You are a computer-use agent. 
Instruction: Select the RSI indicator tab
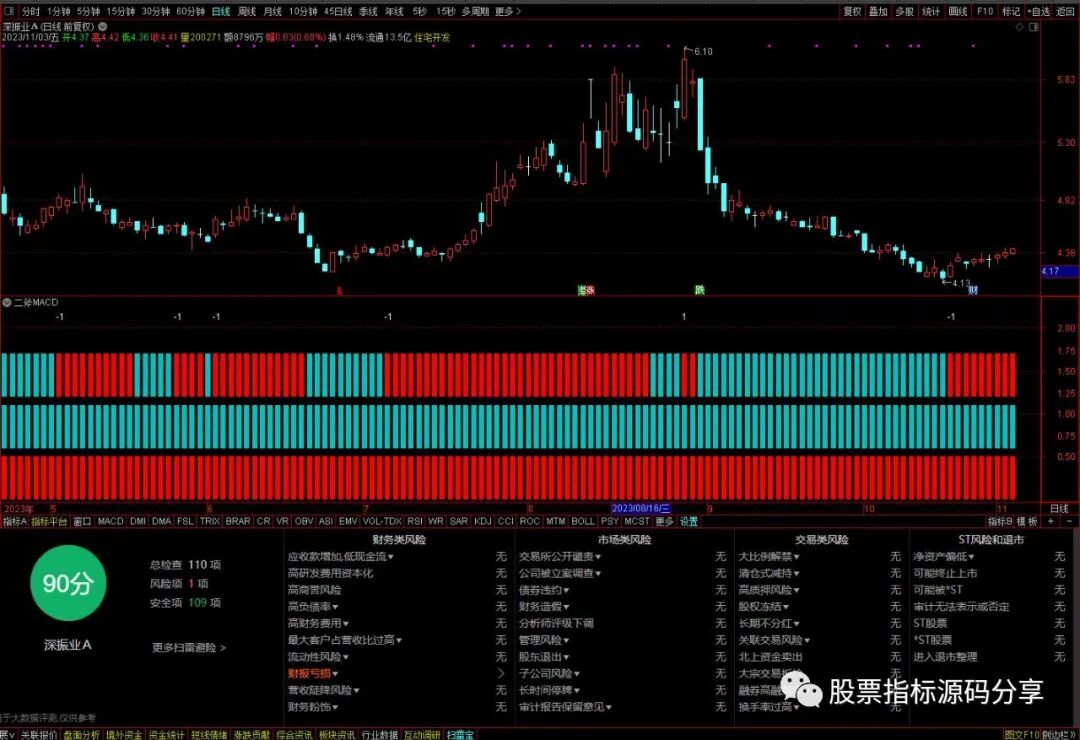(x=415, y=522)
